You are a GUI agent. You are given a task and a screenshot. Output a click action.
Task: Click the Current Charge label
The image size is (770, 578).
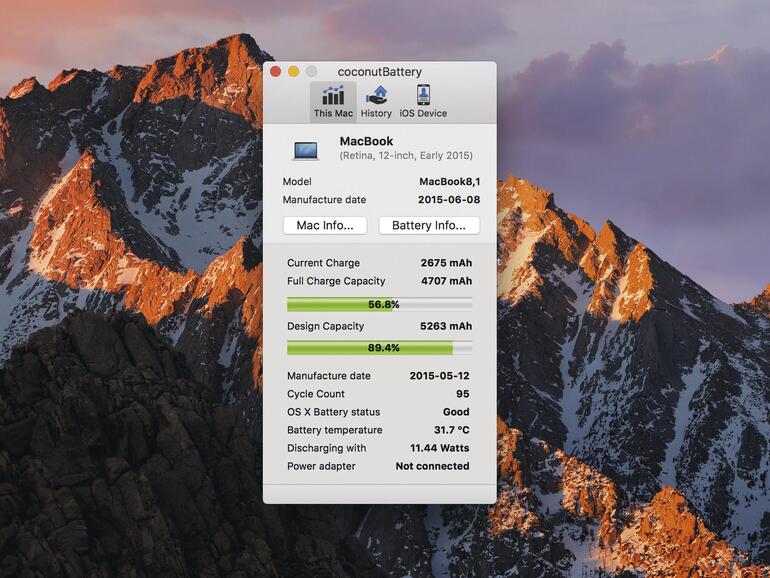point(324,263)
